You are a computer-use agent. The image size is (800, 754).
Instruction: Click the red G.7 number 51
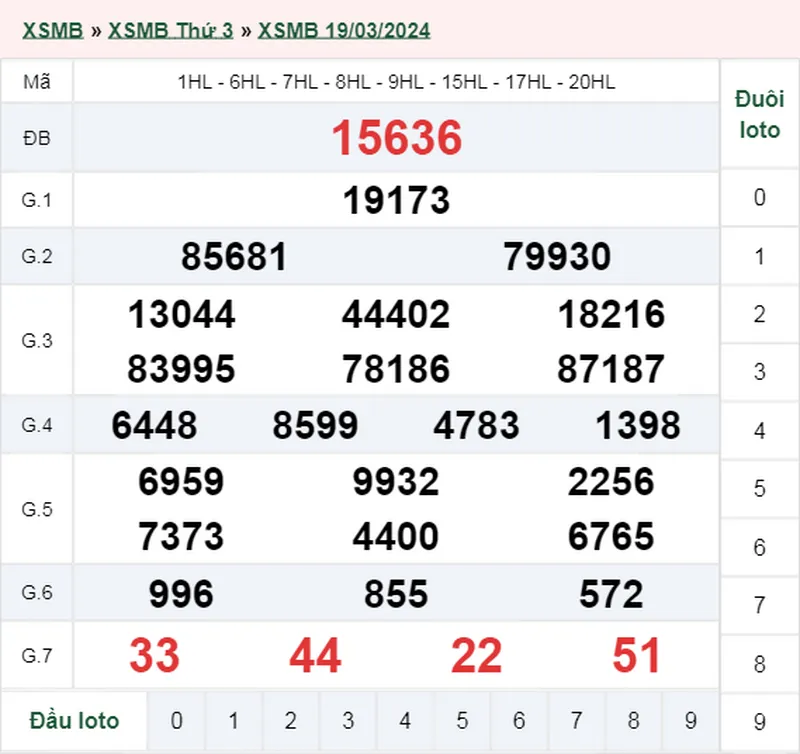click(x=636, y=656)
